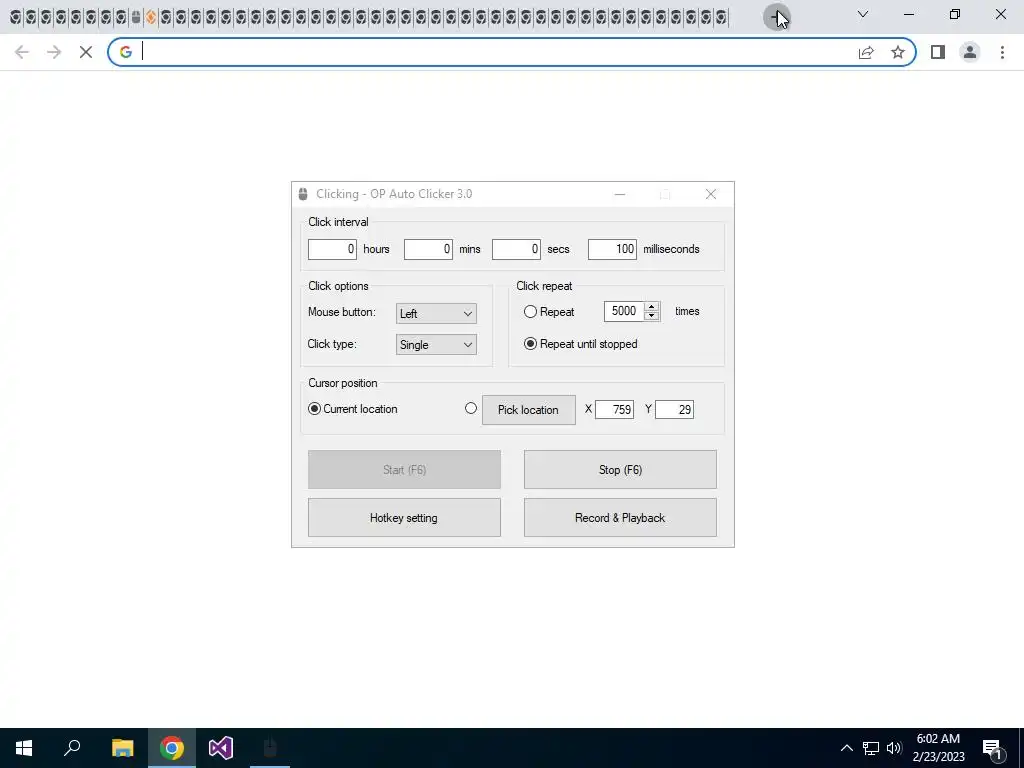The height and width of the screenshot is (768, 1024).
Task: Click the Pick location button
Action: [x=528, y=410]
